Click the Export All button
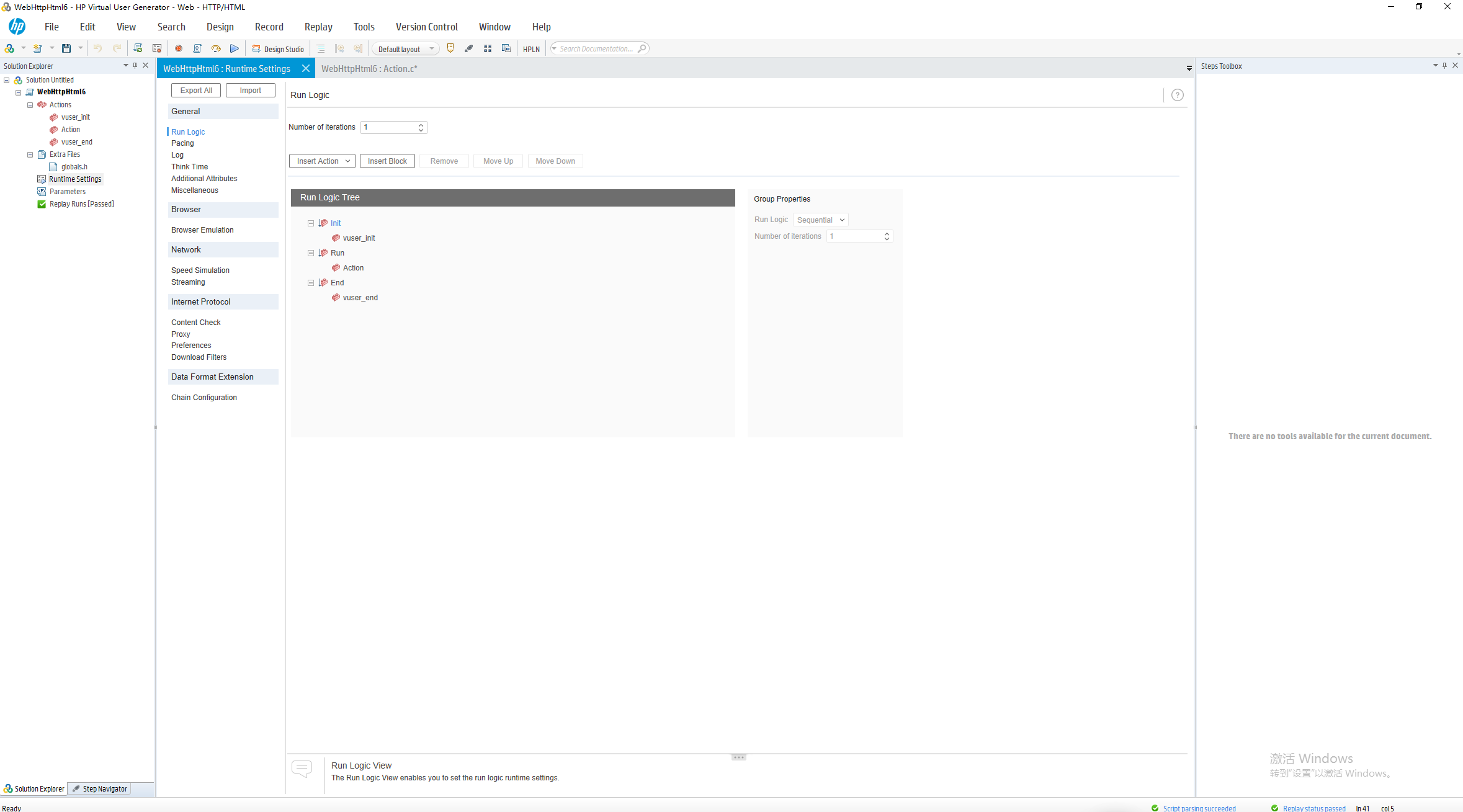1463x812 pixels. pyautogui.click(x=196, y=91)
